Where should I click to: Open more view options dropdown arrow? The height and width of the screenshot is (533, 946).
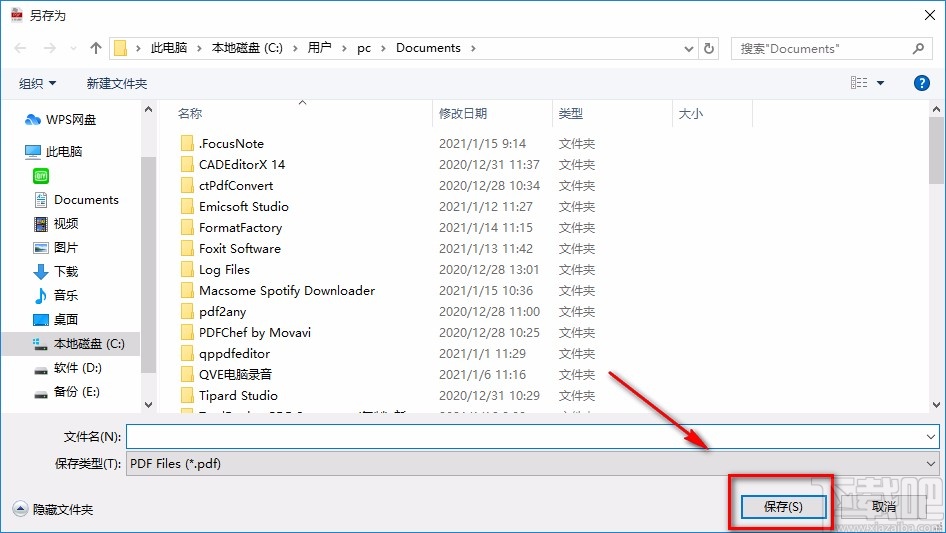pos(880,83)
